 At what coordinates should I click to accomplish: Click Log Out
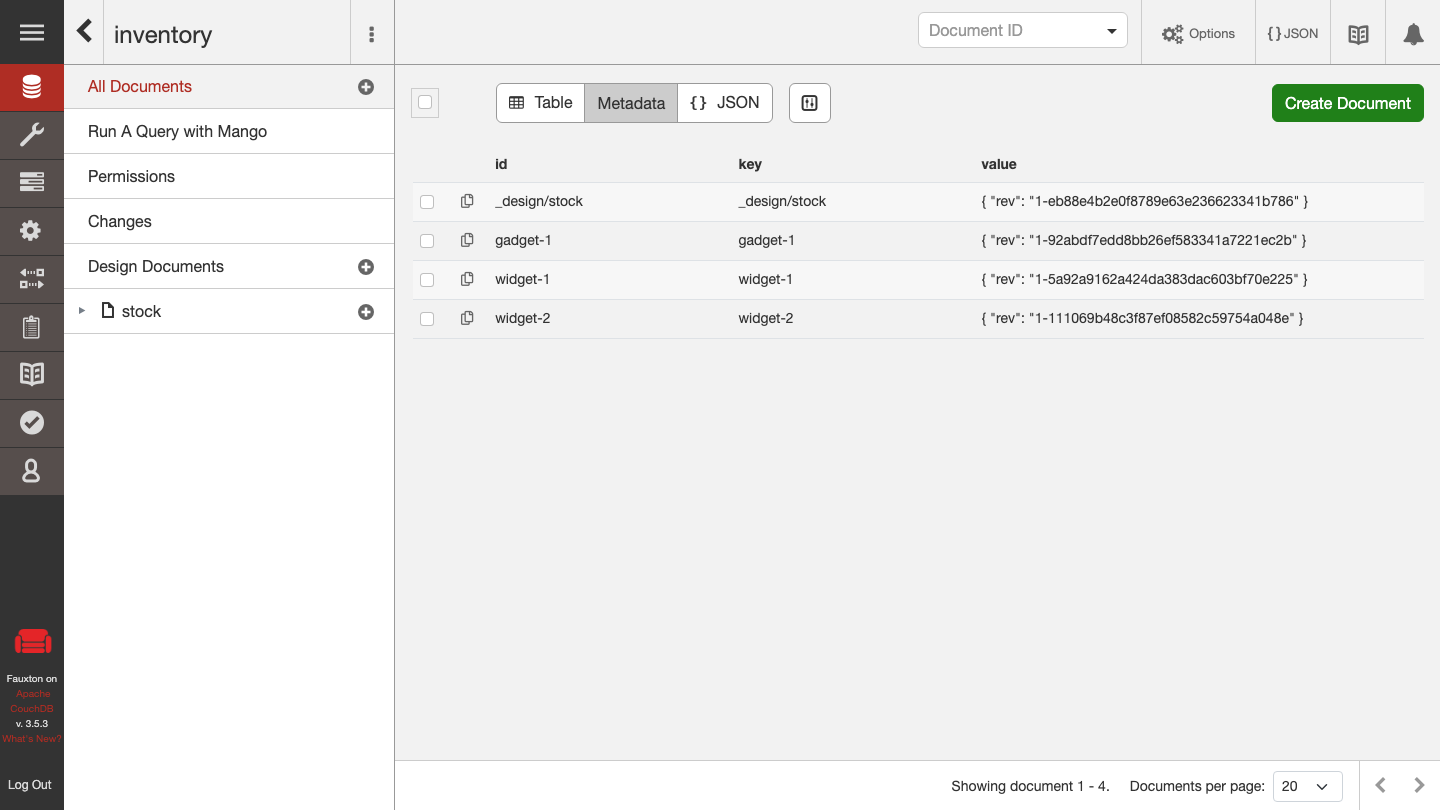(30, 785)
